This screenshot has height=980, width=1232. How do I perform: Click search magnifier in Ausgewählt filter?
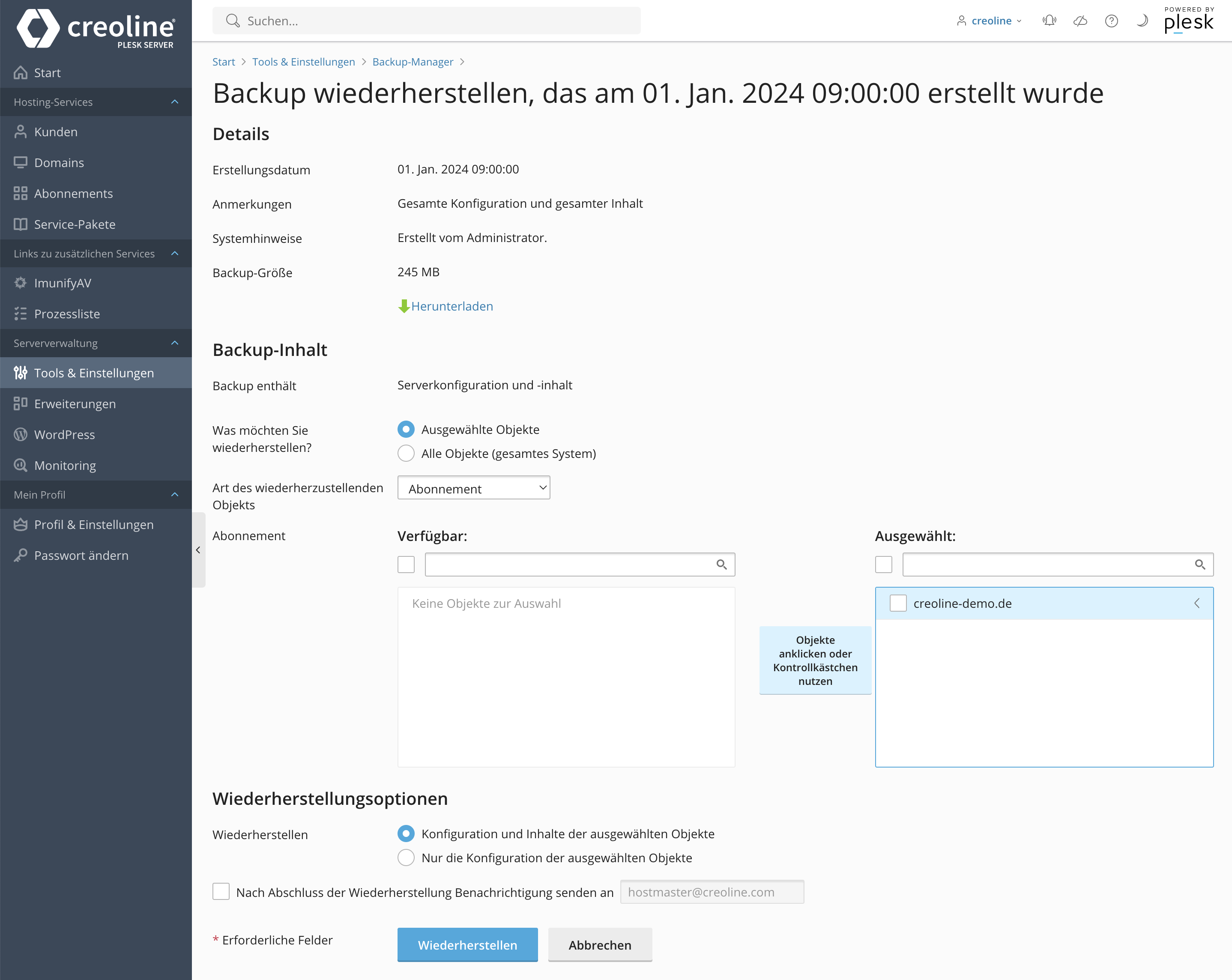point(1200,565)
